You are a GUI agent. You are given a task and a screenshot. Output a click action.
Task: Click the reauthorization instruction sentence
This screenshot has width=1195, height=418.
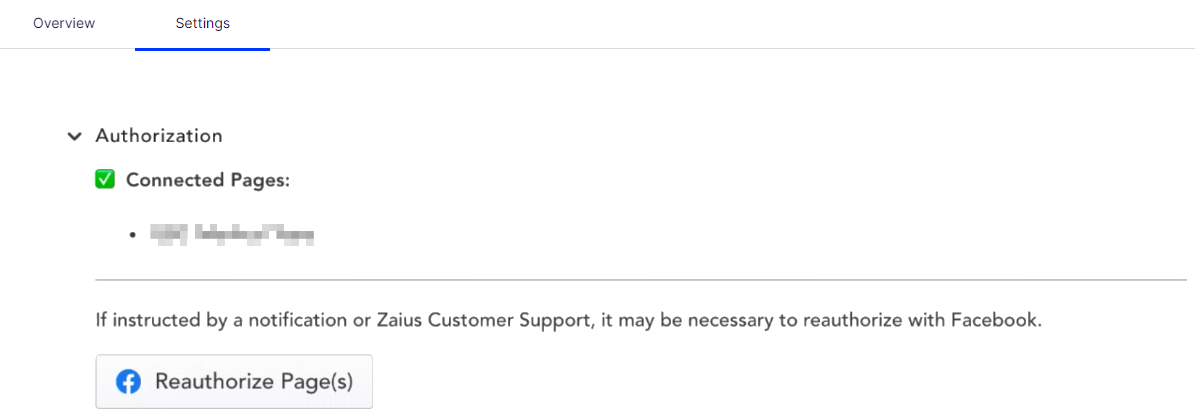tap(568, 321)
